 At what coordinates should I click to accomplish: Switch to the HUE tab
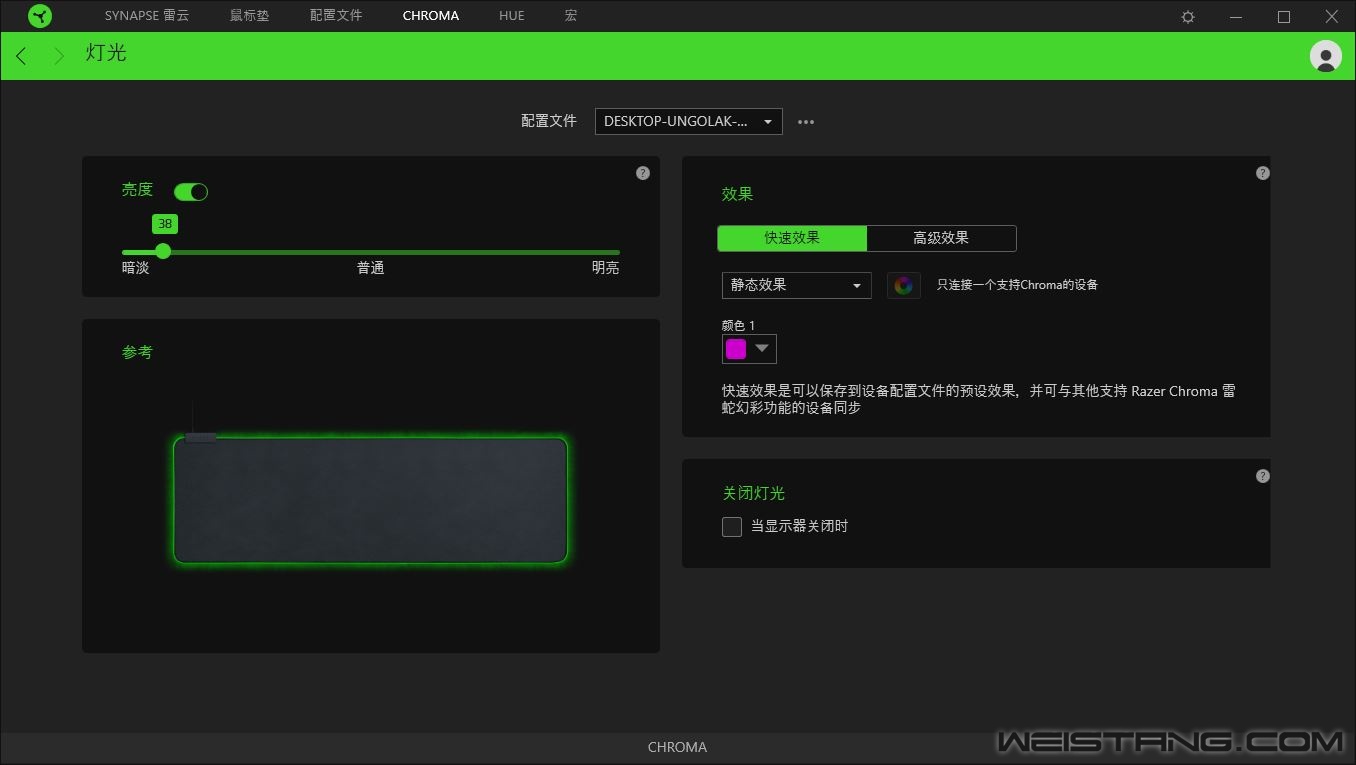pyautogui.click(x=512, y=16)
